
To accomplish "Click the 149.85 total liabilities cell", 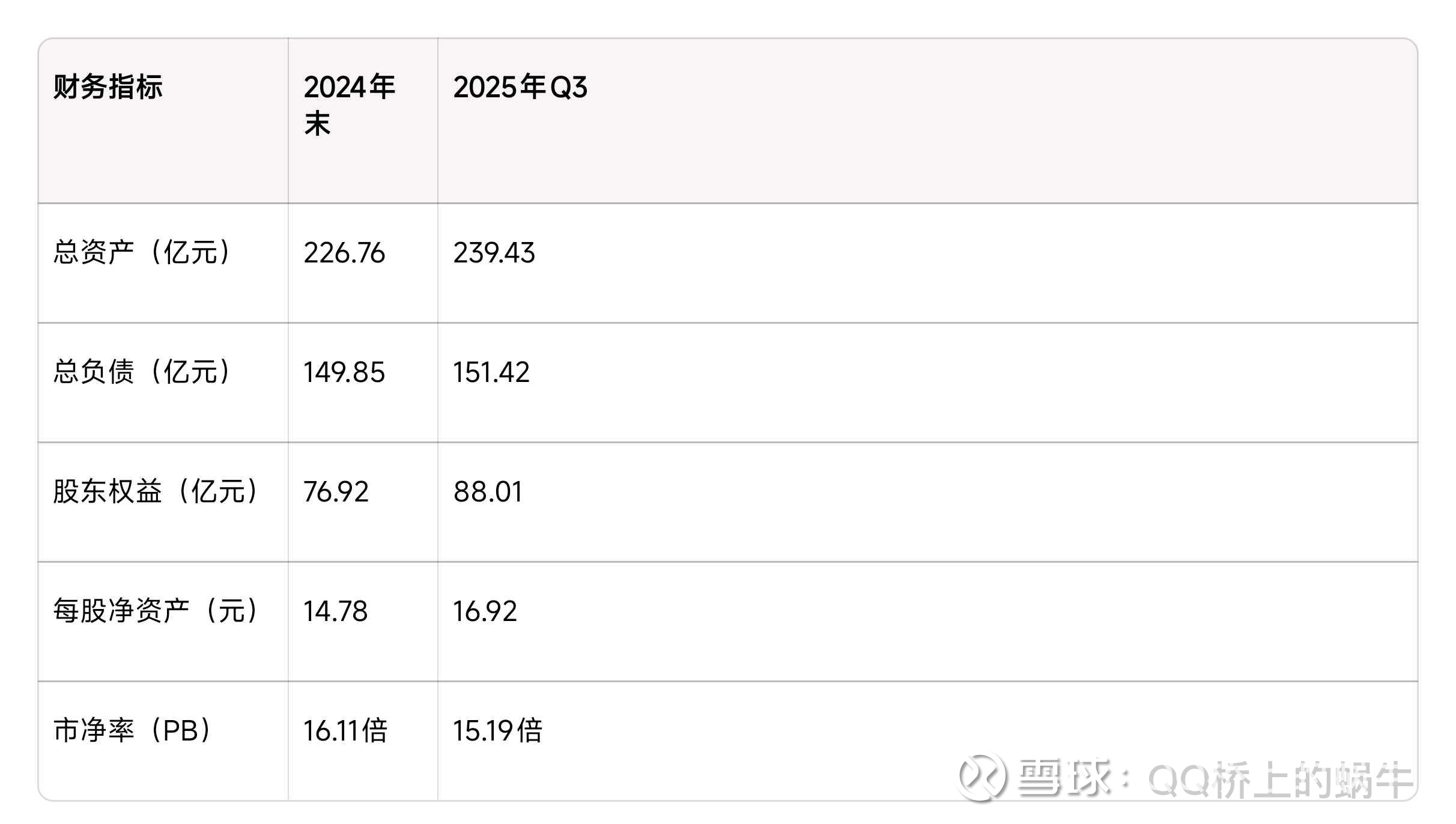I will [344, 372].
